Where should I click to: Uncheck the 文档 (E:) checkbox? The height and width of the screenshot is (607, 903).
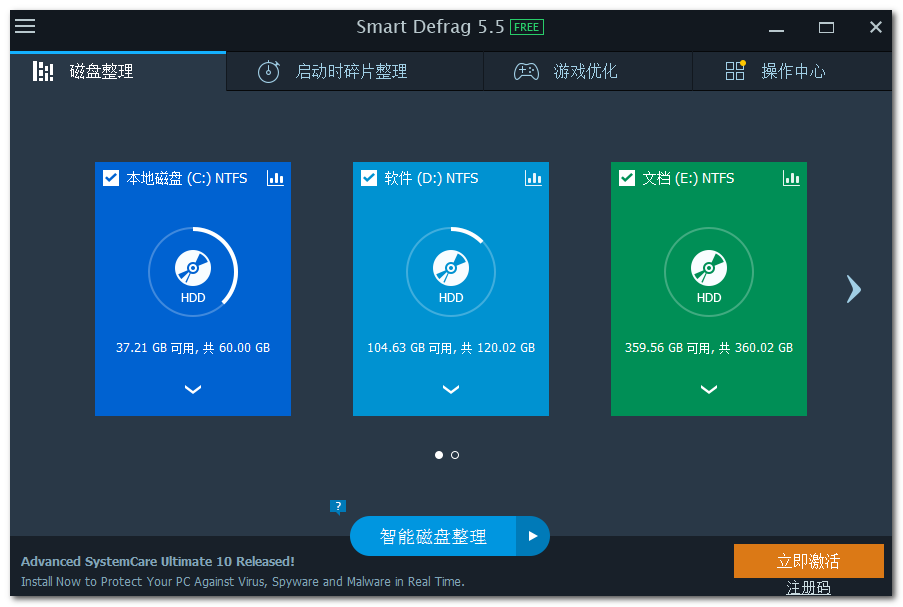[x=627, y=178]
